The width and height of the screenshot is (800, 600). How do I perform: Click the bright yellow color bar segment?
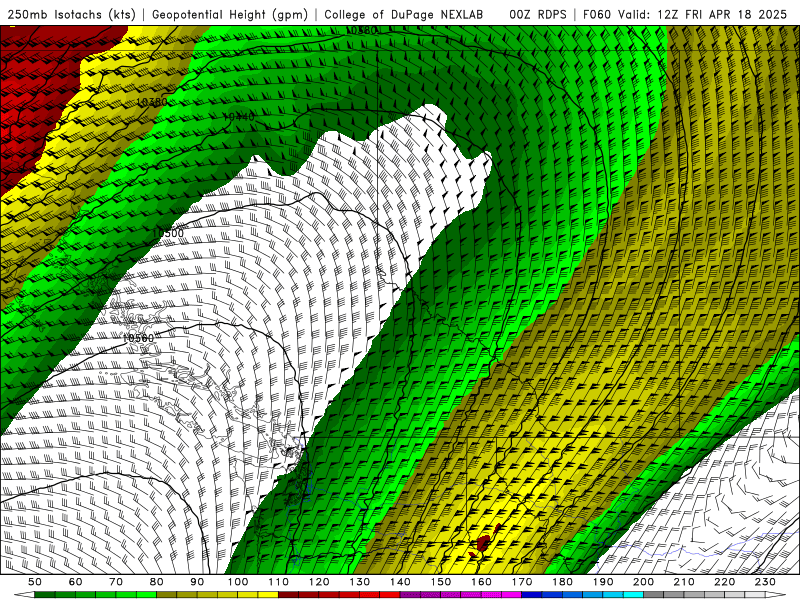click(x=268, y=595)
